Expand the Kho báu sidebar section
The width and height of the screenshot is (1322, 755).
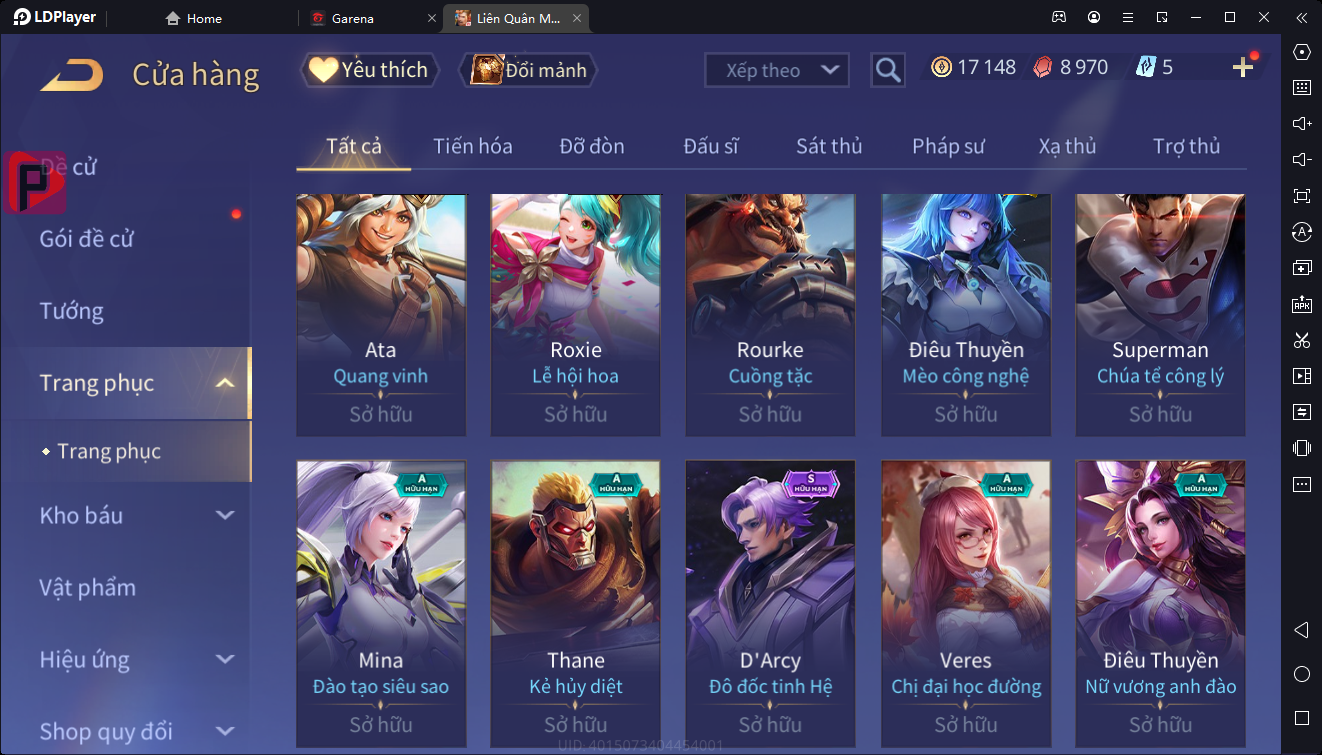(226, 515)
